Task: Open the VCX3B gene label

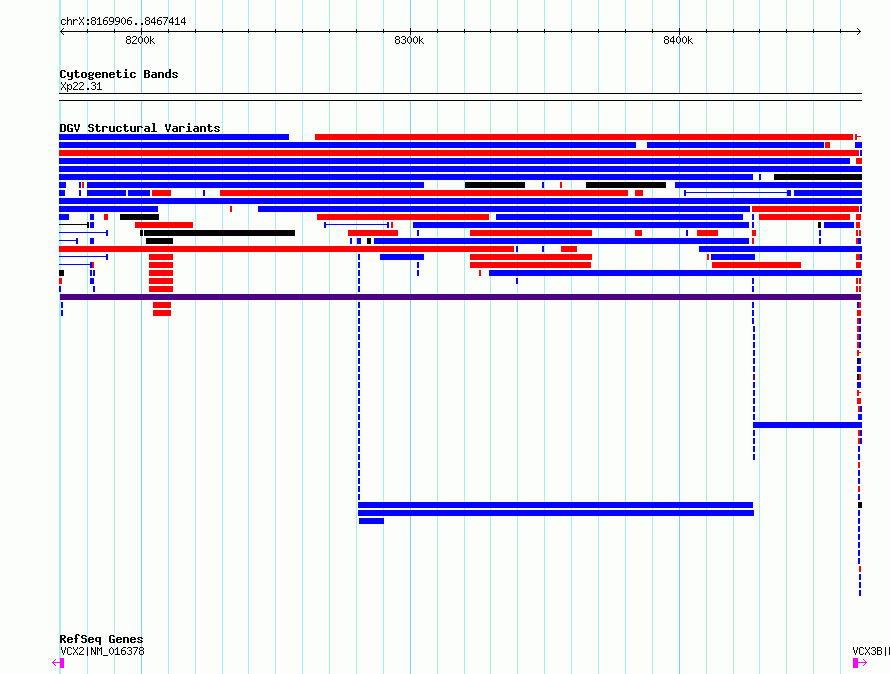Action: click(871, 651)
